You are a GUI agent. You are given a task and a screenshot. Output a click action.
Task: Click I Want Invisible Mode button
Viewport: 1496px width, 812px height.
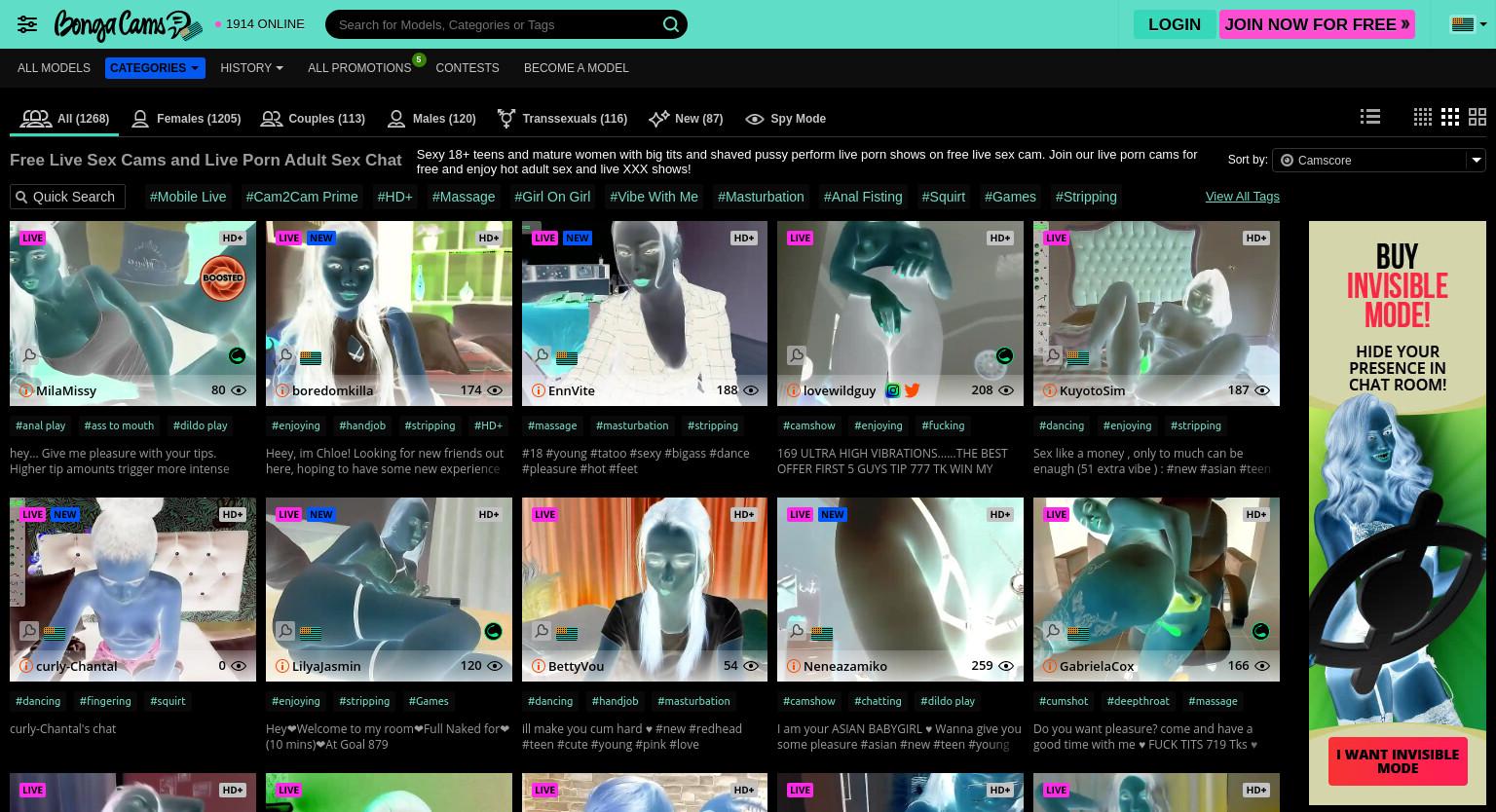pyautogui.click(x=1398, y=760)
